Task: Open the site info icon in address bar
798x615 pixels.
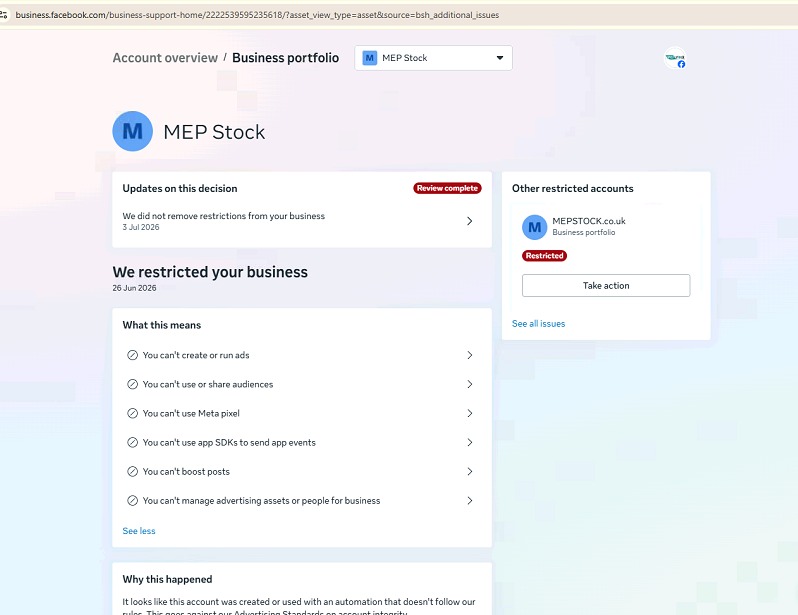Action: click(x=4, y=15)
